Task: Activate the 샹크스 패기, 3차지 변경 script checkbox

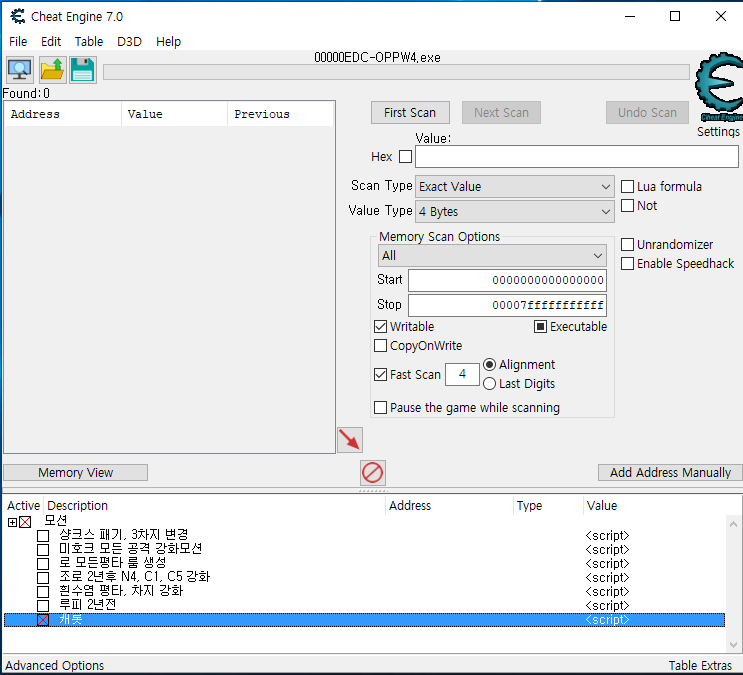Action: tap(43, 536)
